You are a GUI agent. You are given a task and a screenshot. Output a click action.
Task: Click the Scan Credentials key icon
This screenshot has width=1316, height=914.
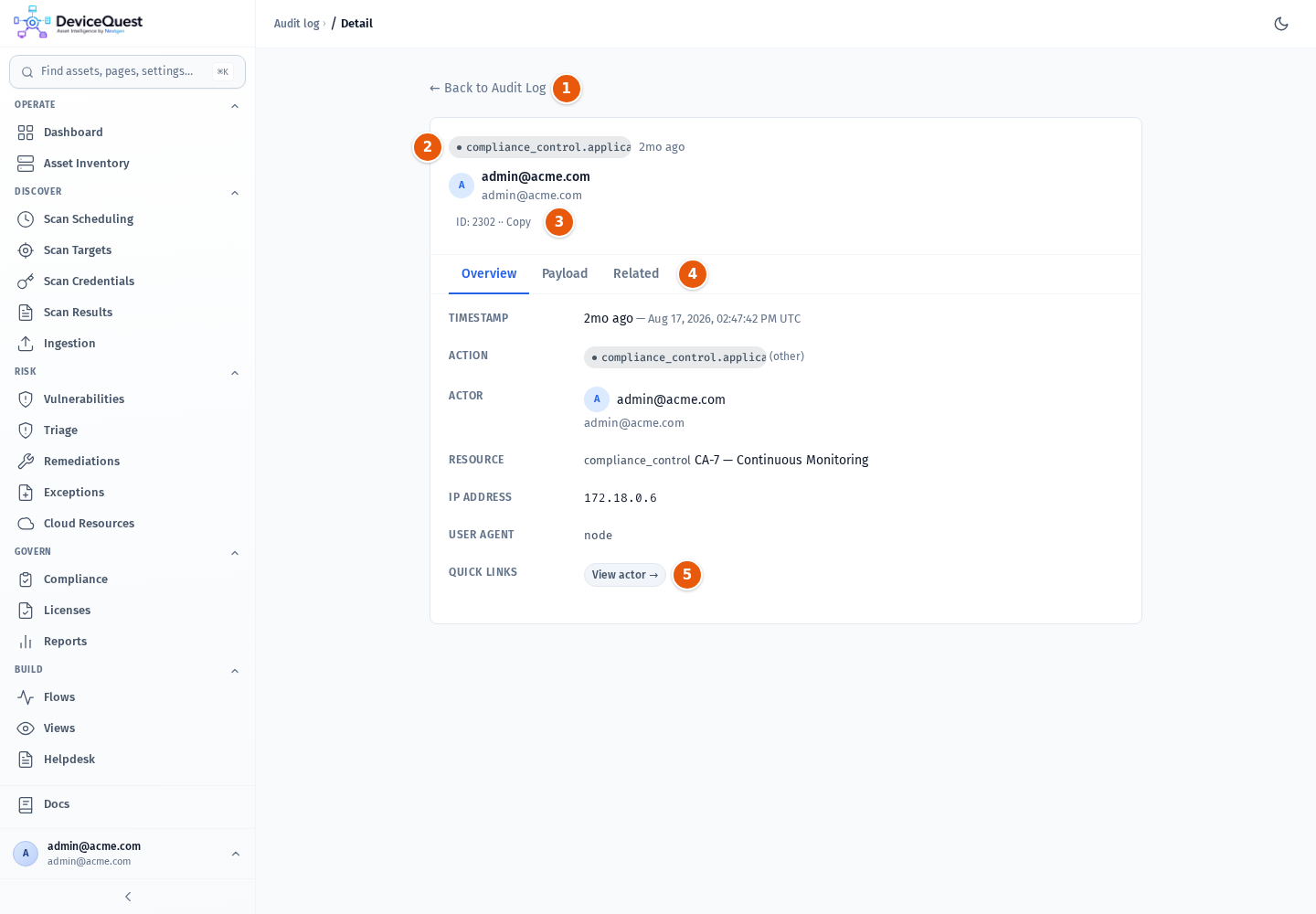26,282
